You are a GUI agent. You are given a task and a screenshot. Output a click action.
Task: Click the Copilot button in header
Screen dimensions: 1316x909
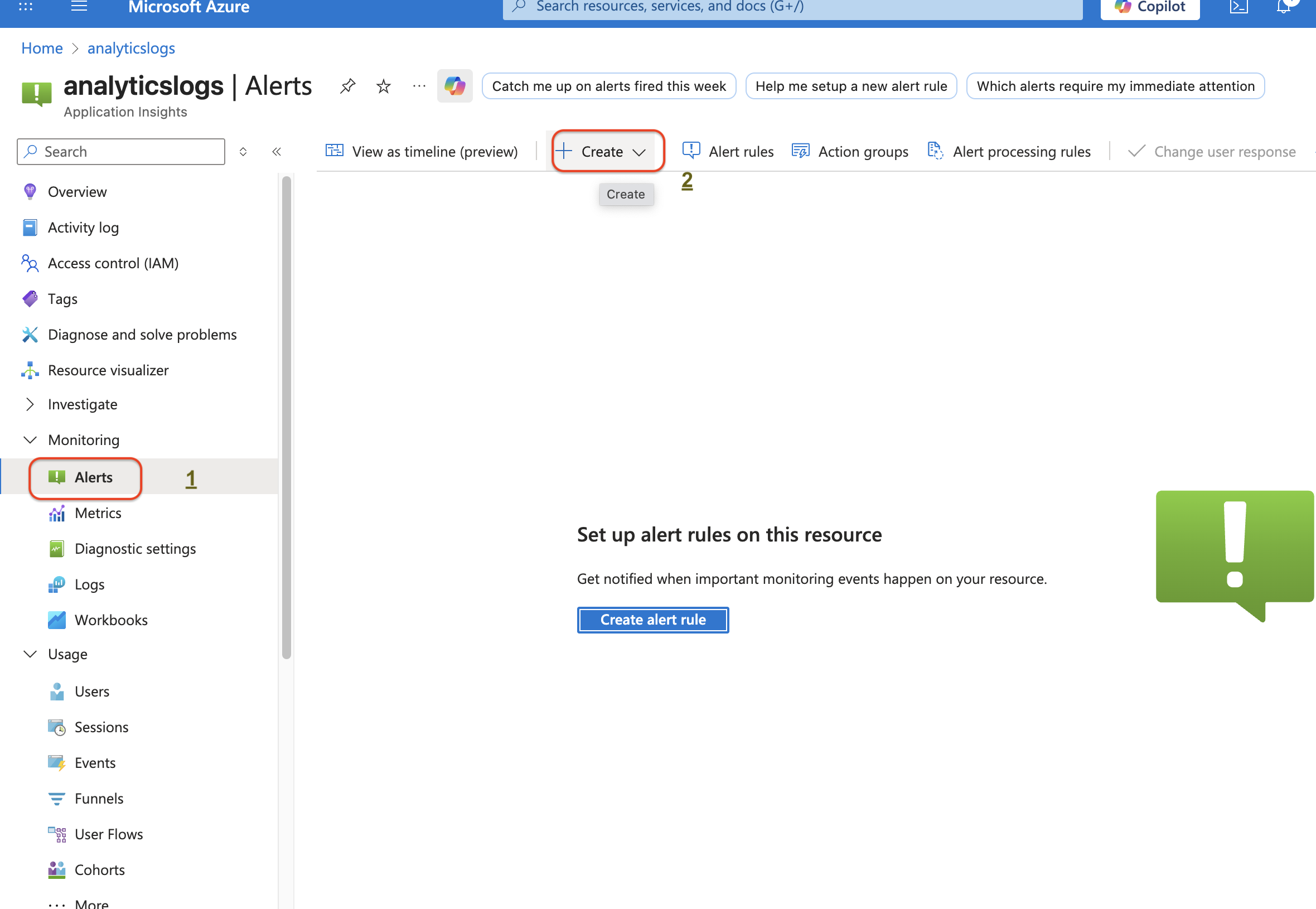(x=1150, y=7)
